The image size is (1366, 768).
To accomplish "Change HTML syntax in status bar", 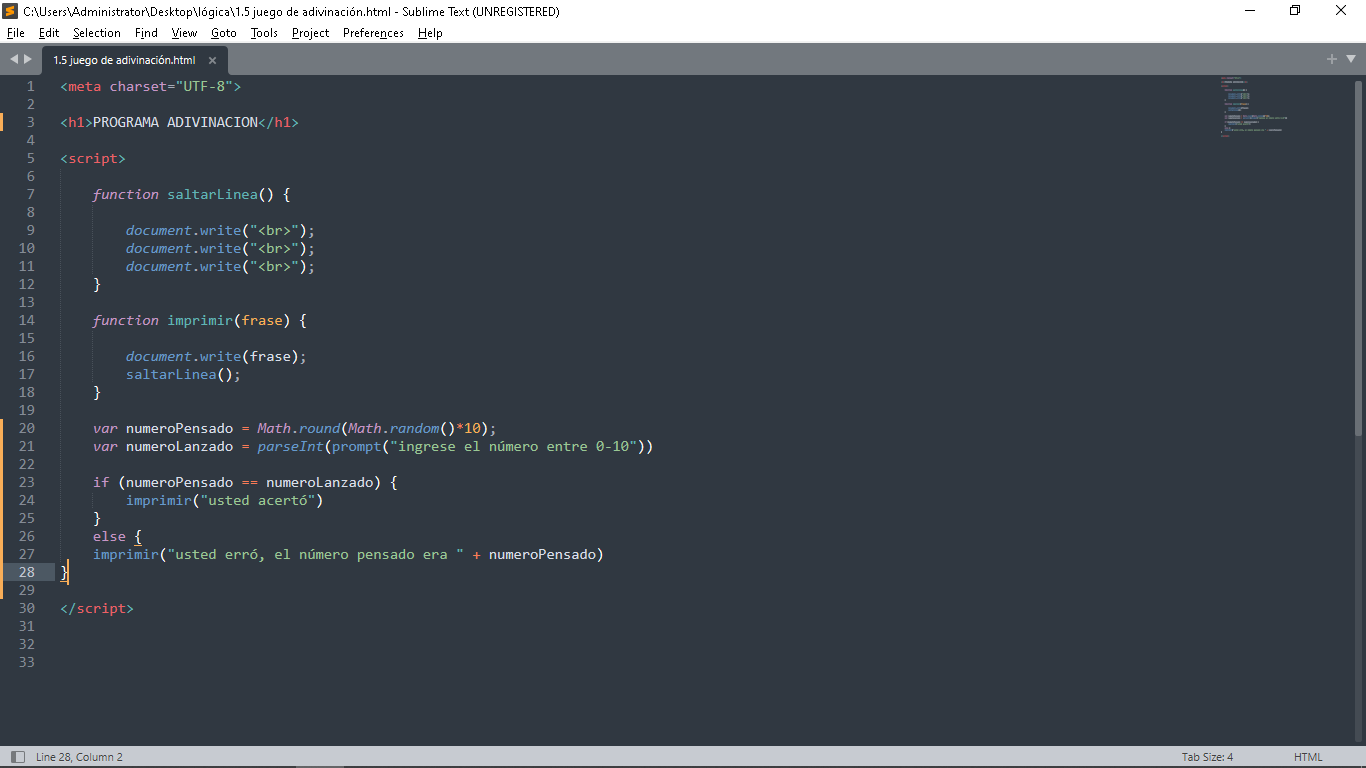I will point(1308,757).
